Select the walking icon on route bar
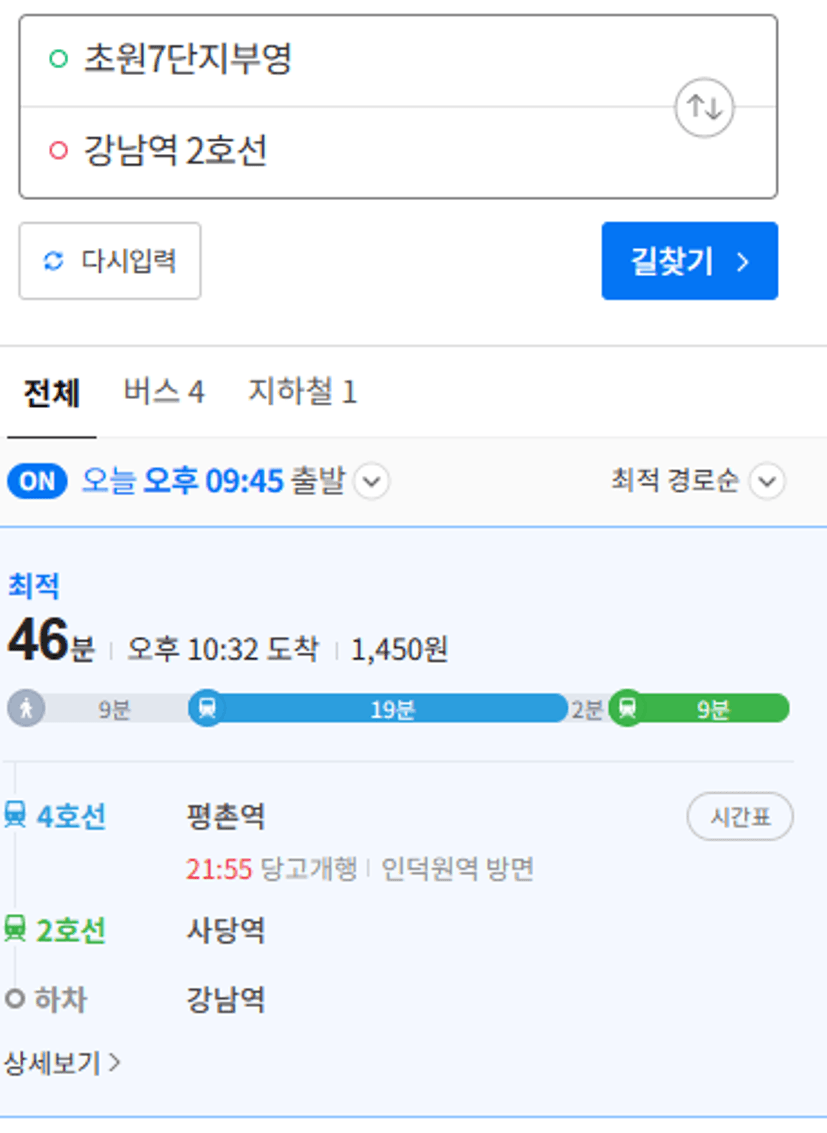827x1133 pixels. pyautogui.click(x=26, y=708)
